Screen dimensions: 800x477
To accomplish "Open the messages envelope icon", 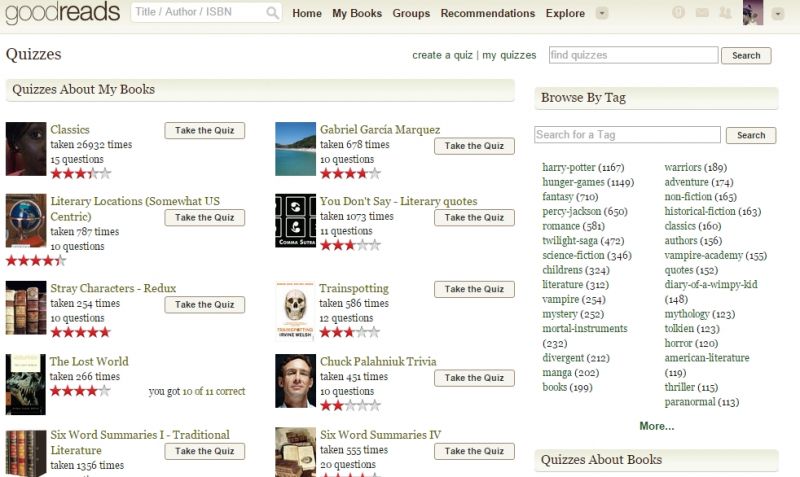I will (x=702, y=13).
